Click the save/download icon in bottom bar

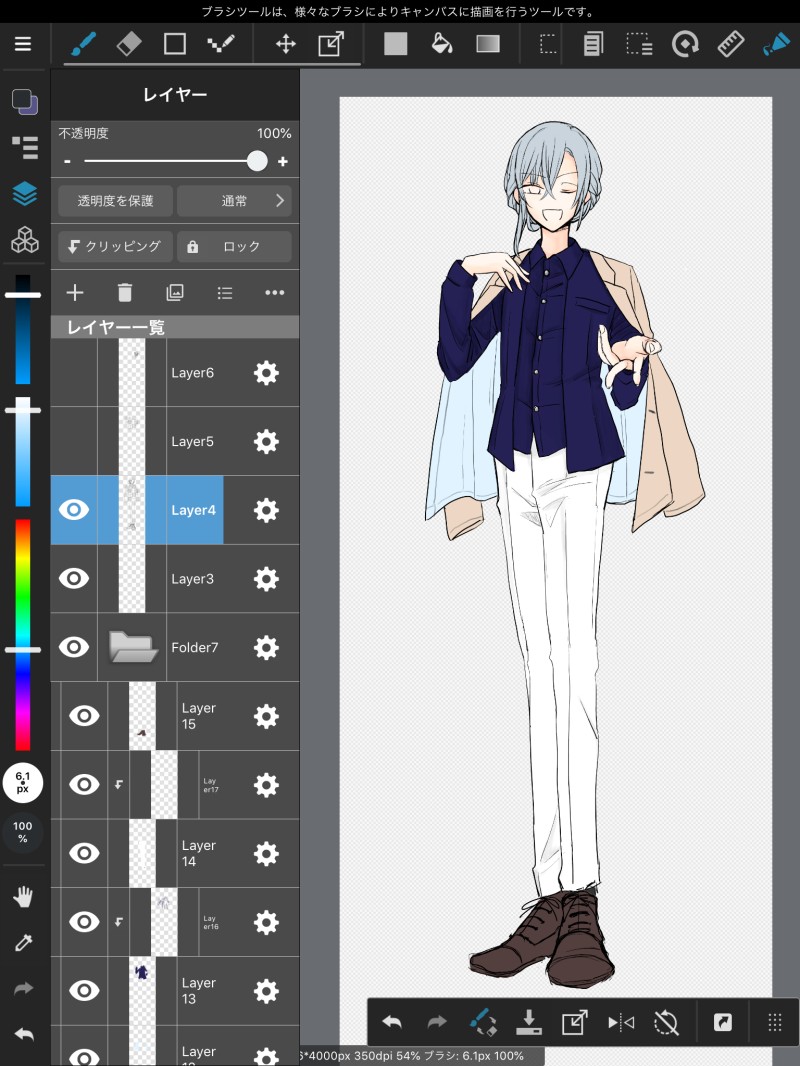tap(529, 1021)
